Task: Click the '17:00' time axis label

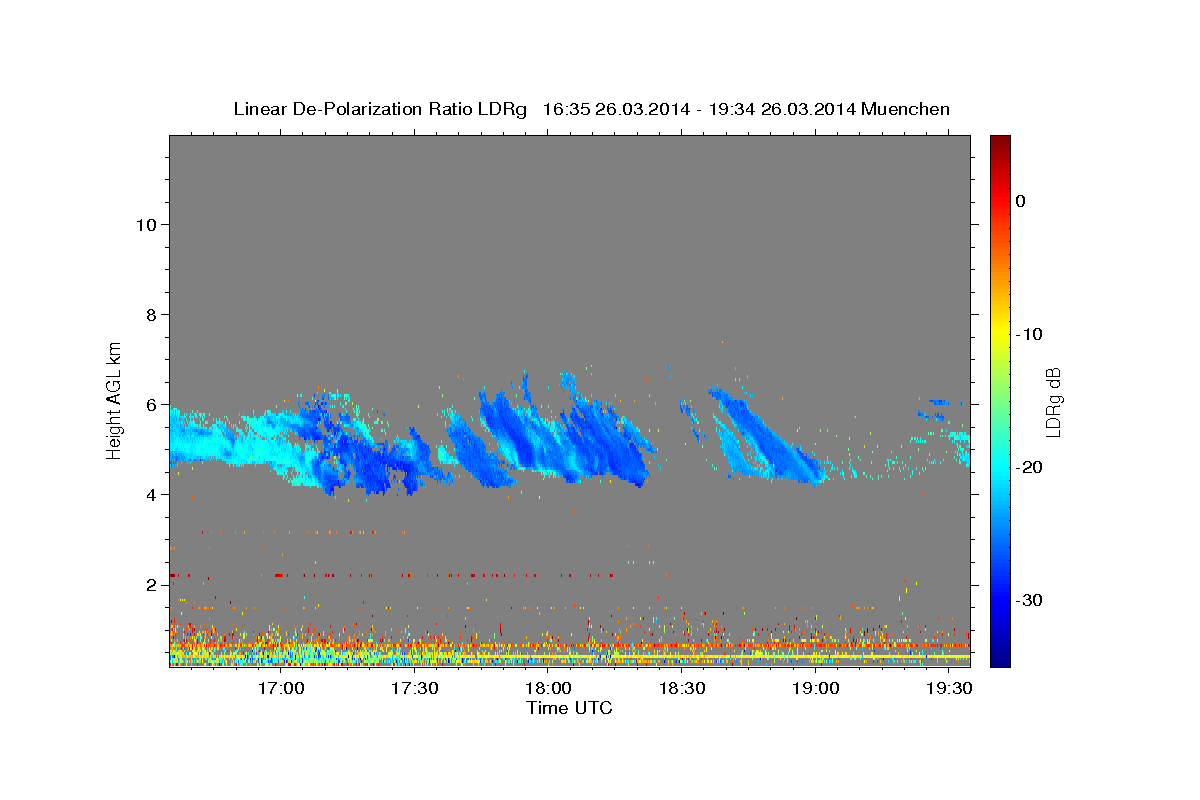Action: 282,689
